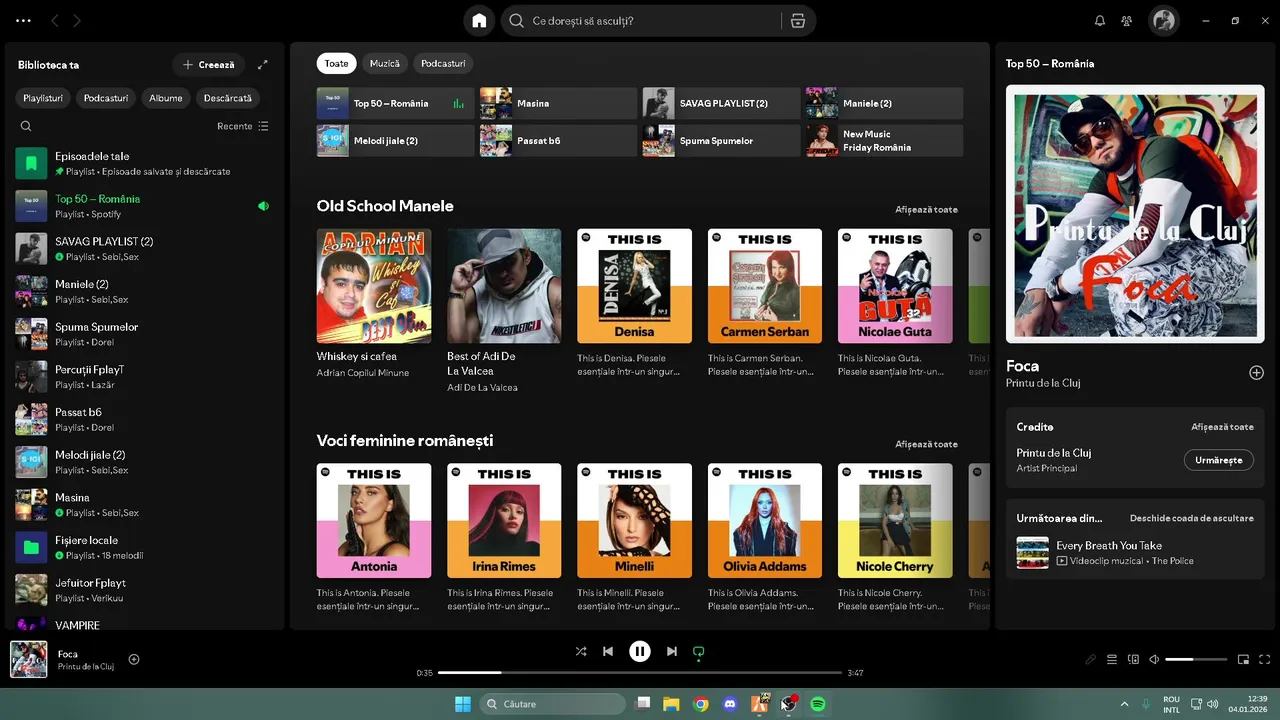Viewport: 1280px width, 720px height.
Task: Expand the library panel to full view
Action: [x=263, y=65]
